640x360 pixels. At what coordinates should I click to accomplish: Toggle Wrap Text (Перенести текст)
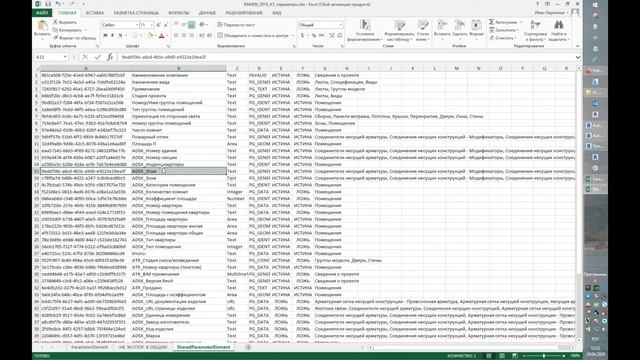(x=236, y=25)
